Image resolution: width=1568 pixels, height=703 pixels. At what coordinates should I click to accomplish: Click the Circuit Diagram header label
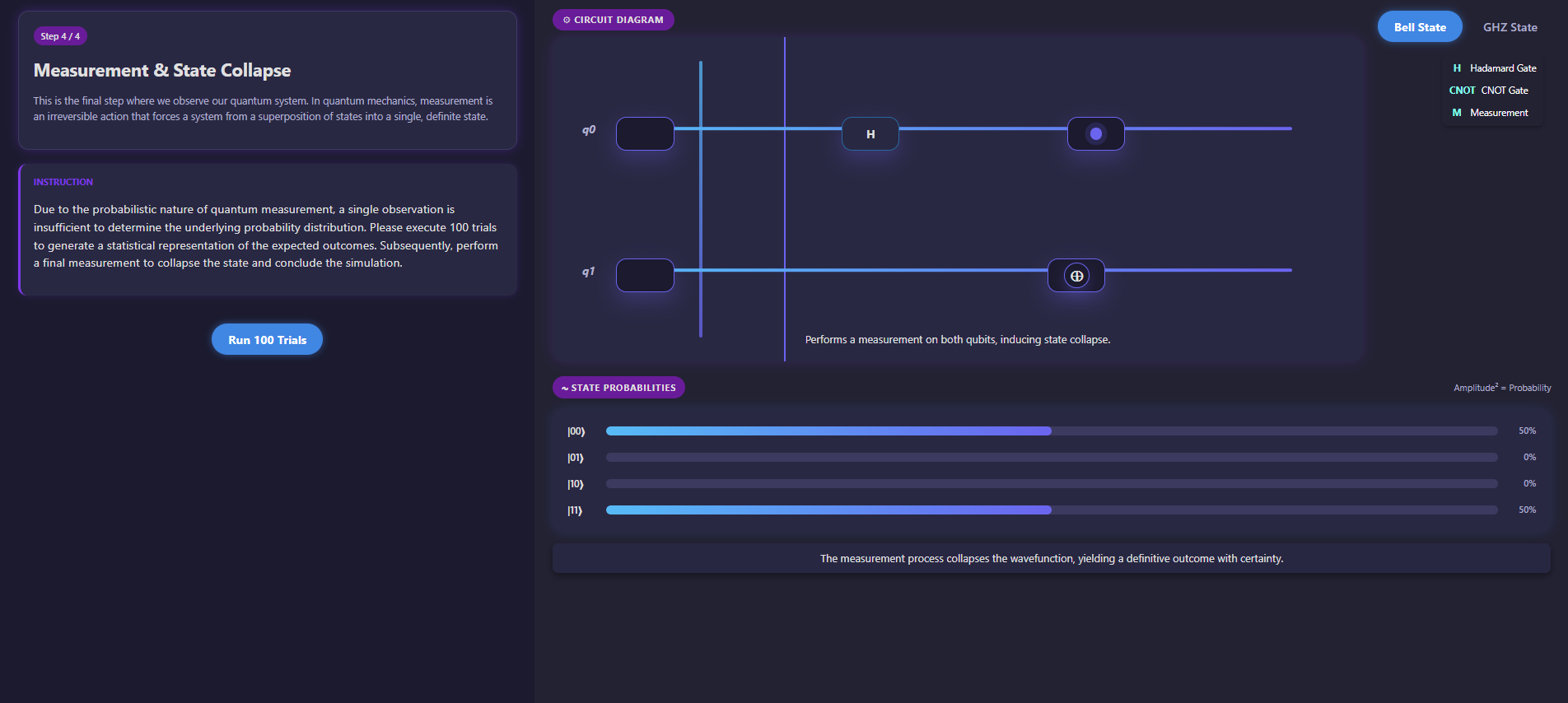(614, 20)
